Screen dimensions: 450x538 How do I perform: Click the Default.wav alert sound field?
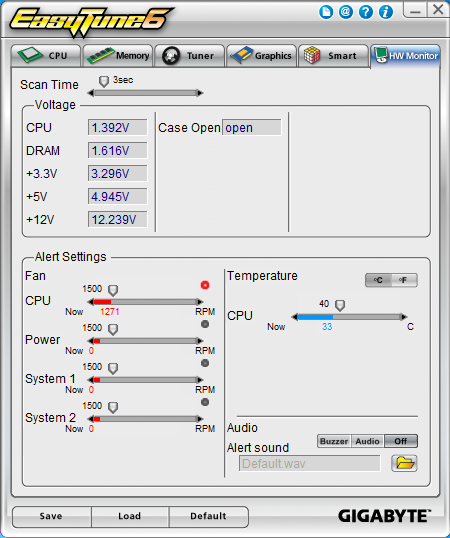pos(309,464)
